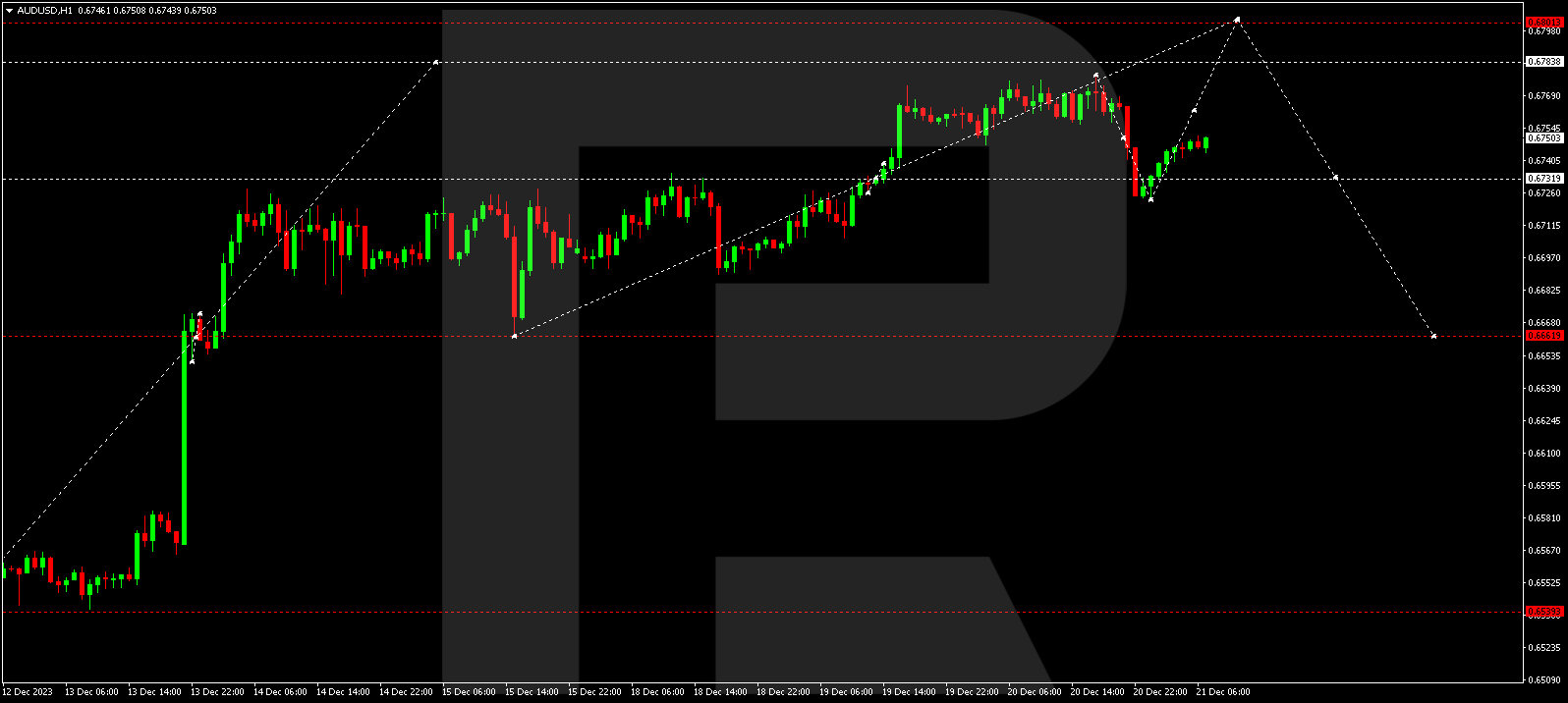The height and width of the screenshot is (703, 1568).
Task: Click the 20 Dec 14:00 time label
Action: pos(1097,692)
